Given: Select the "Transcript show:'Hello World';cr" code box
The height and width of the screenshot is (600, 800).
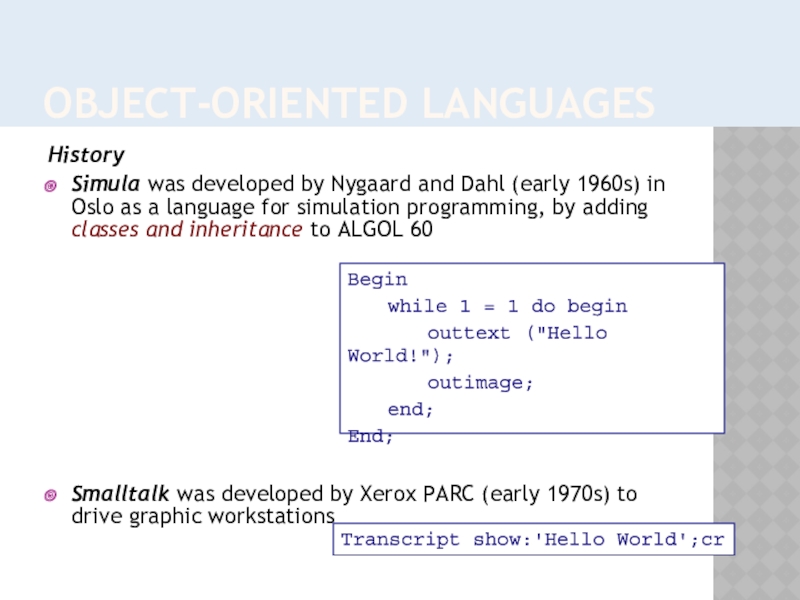Looking at the screenshot, I should pyautogui.click(x=533, y=540).
